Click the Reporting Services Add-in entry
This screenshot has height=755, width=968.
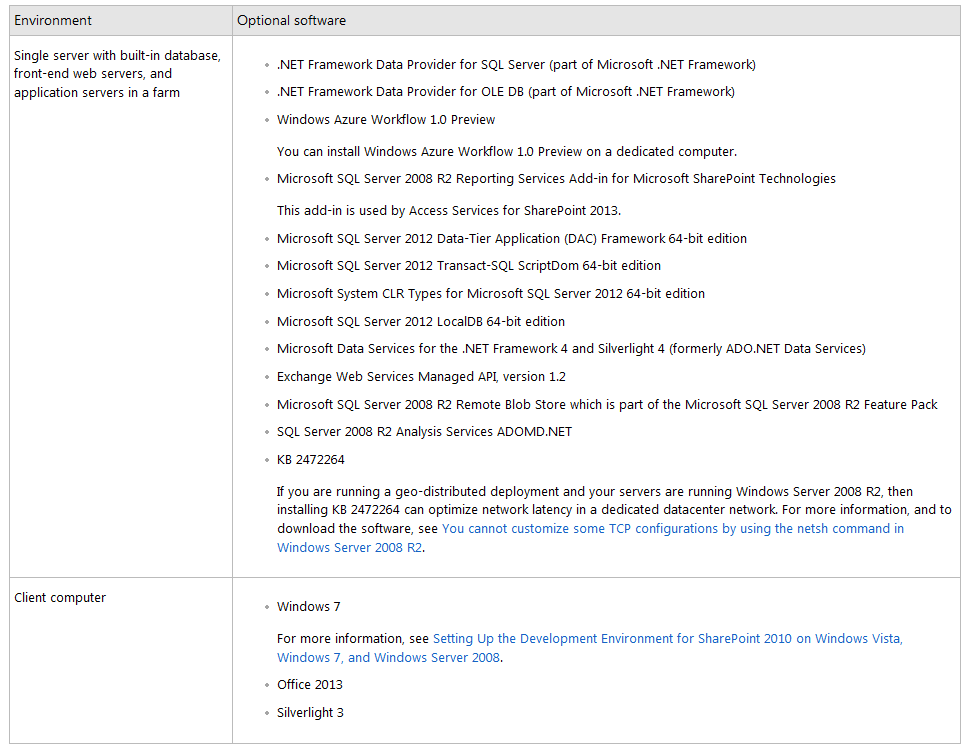(556, 178)
